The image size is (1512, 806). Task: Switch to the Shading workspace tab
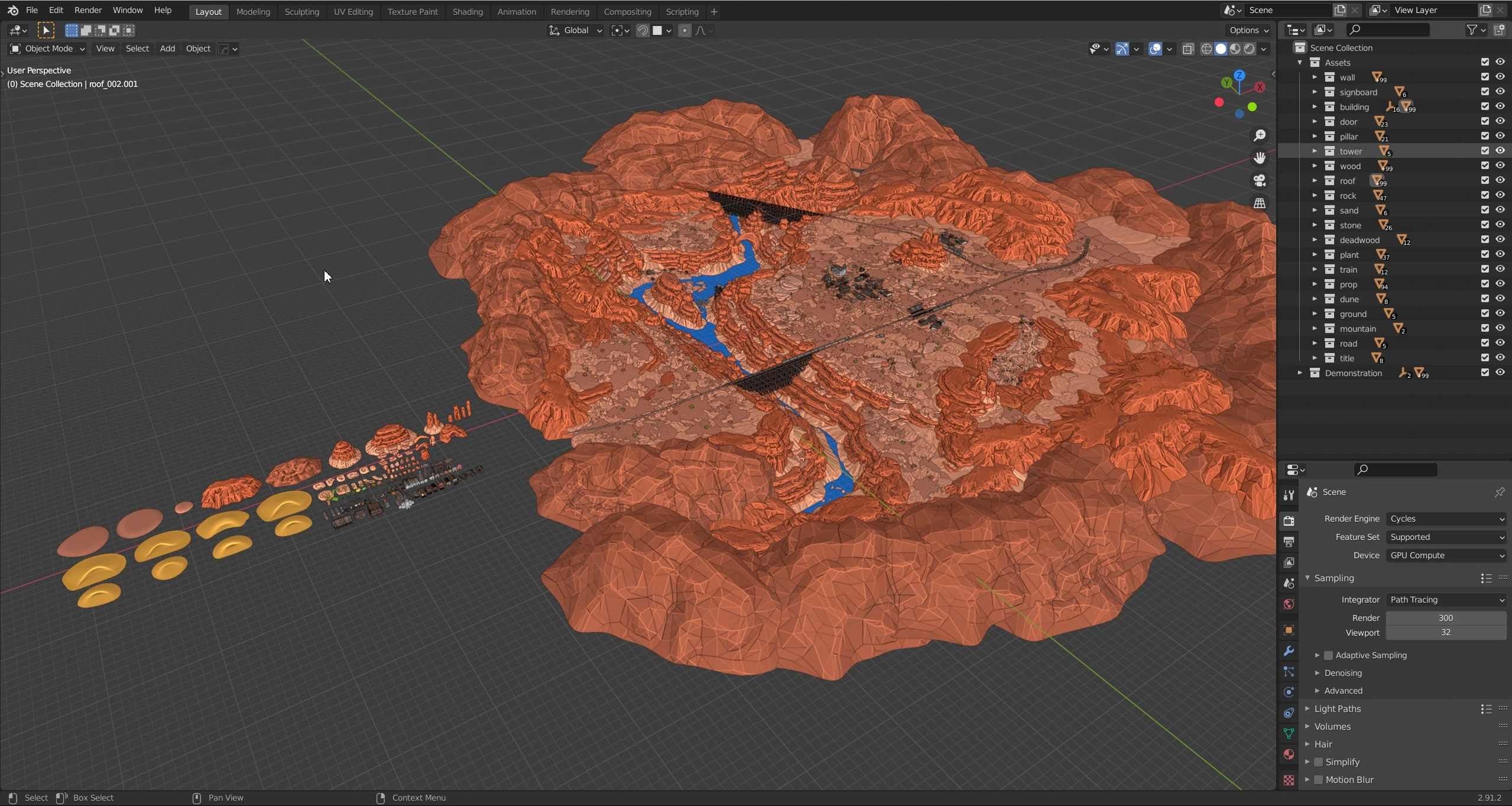click(x=467, y=11)
